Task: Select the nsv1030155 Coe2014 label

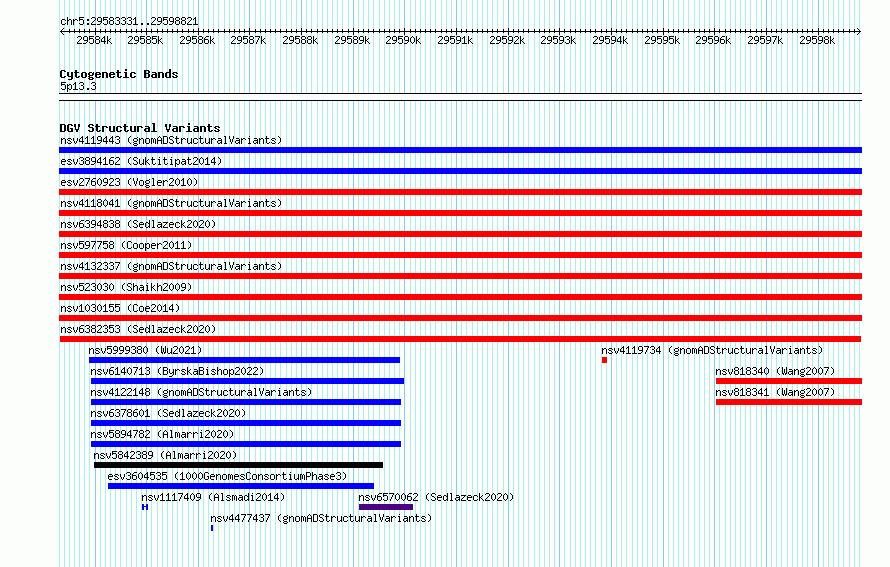Action: tap(120, 308)
